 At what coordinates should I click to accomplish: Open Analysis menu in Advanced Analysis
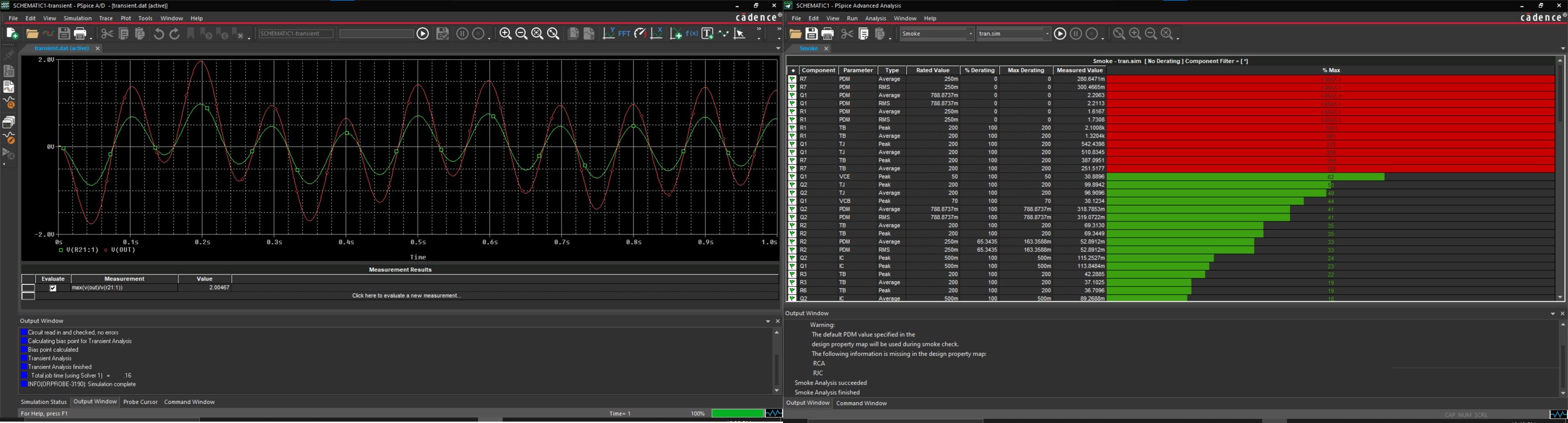coord(875,19)
